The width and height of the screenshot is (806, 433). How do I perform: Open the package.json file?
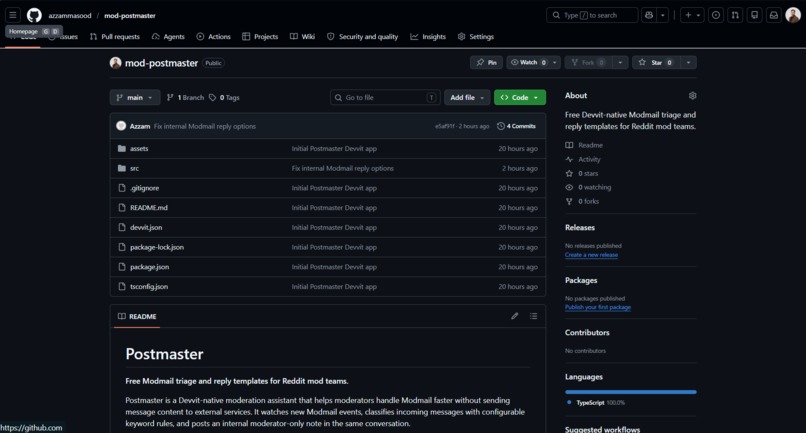point(150,266)
